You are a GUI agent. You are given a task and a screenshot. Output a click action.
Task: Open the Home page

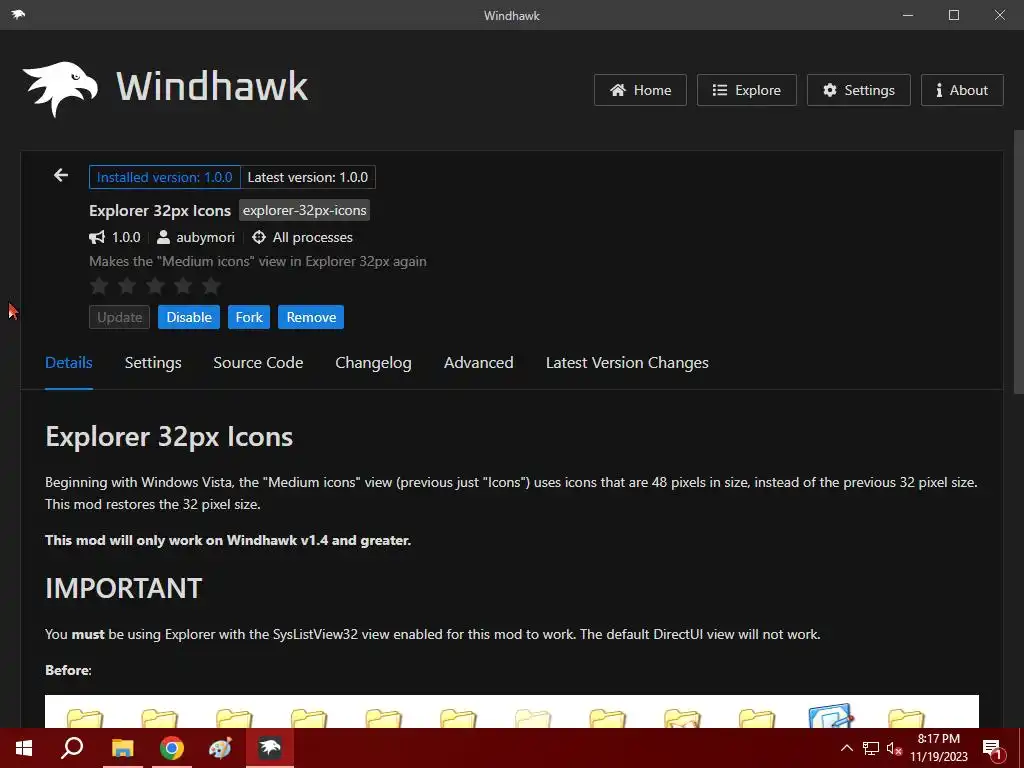pos(640,90)
